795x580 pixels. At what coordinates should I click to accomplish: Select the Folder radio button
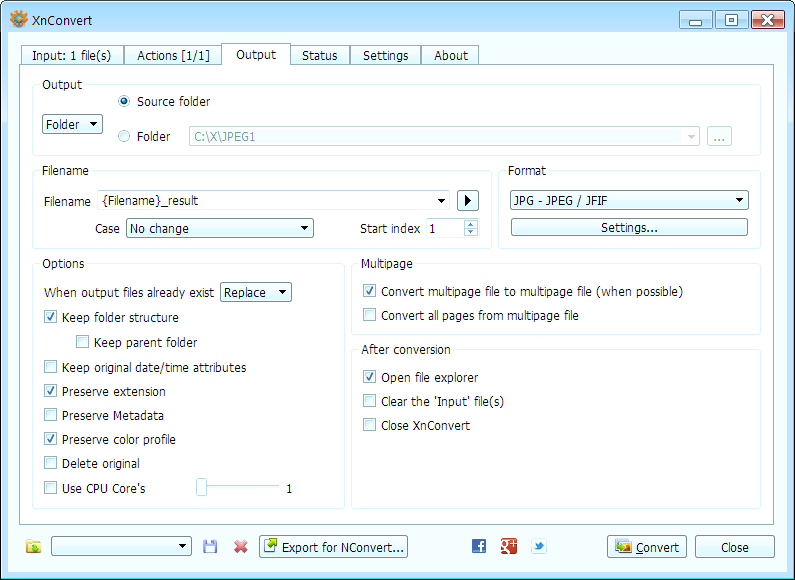(124, 136)
